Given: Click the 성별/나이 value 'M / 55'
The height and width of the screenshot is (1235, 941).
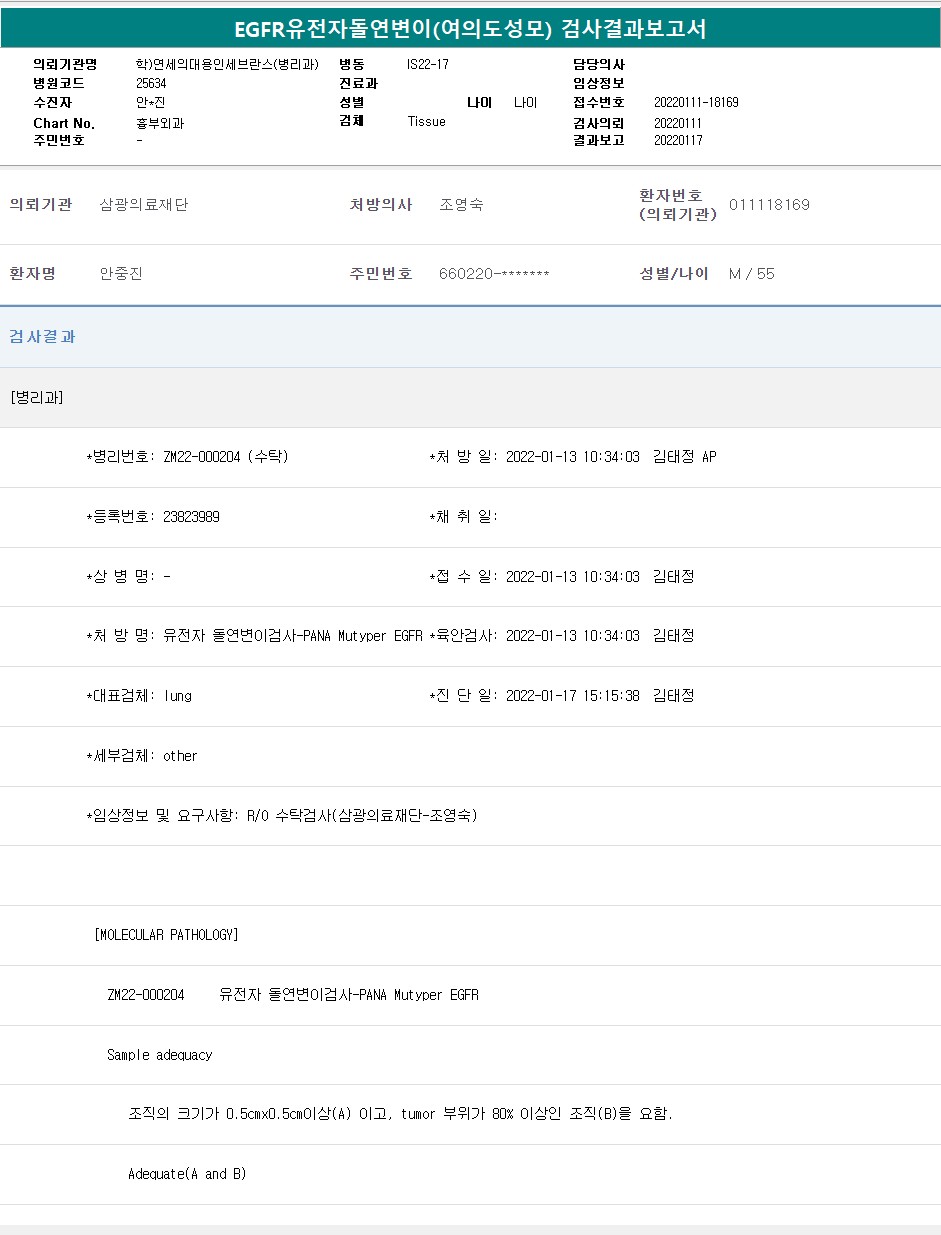Looking at the screenshot, I should (x=752, y=274).
